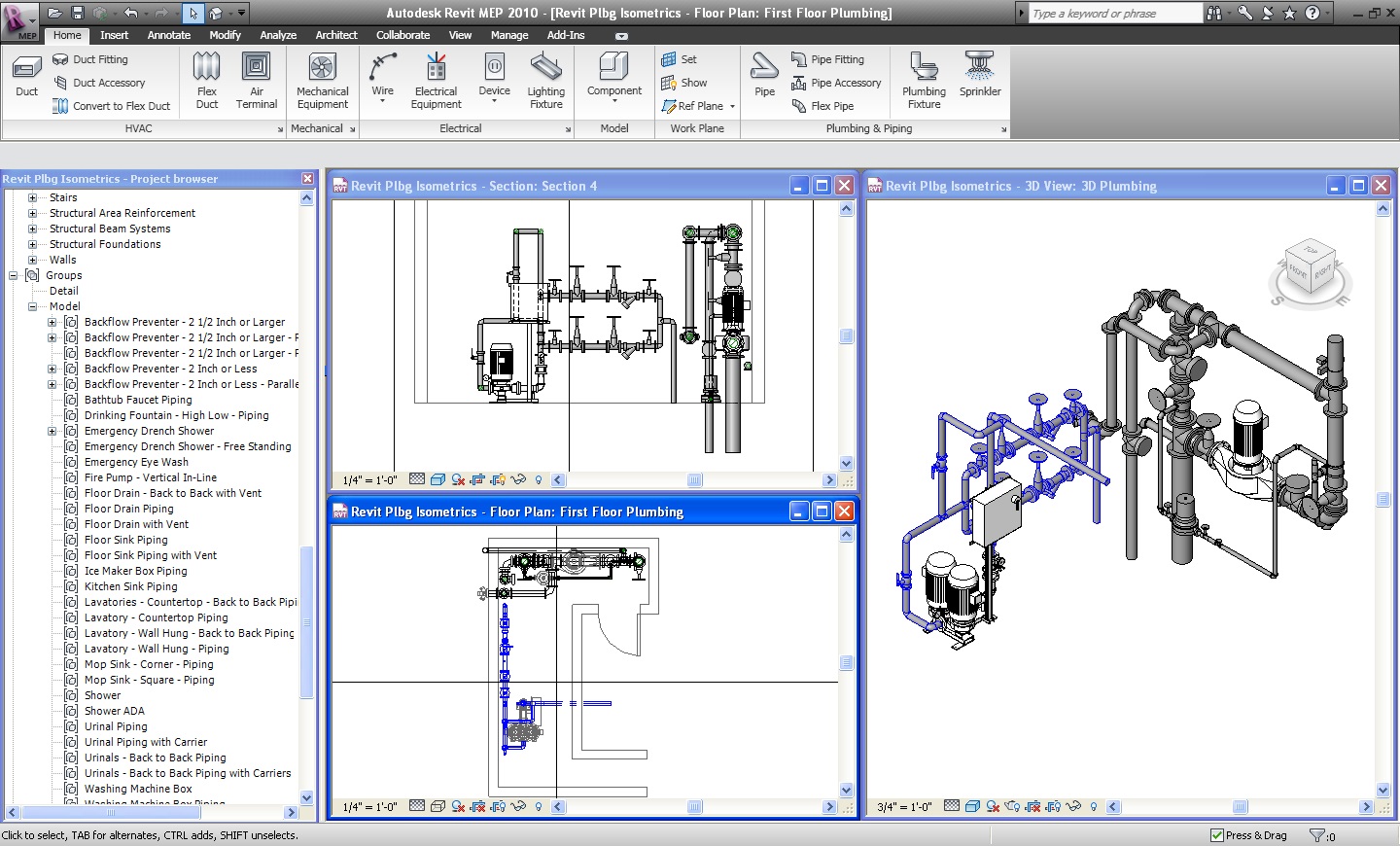Select the Sprinkler tool

tap(980, 76)
